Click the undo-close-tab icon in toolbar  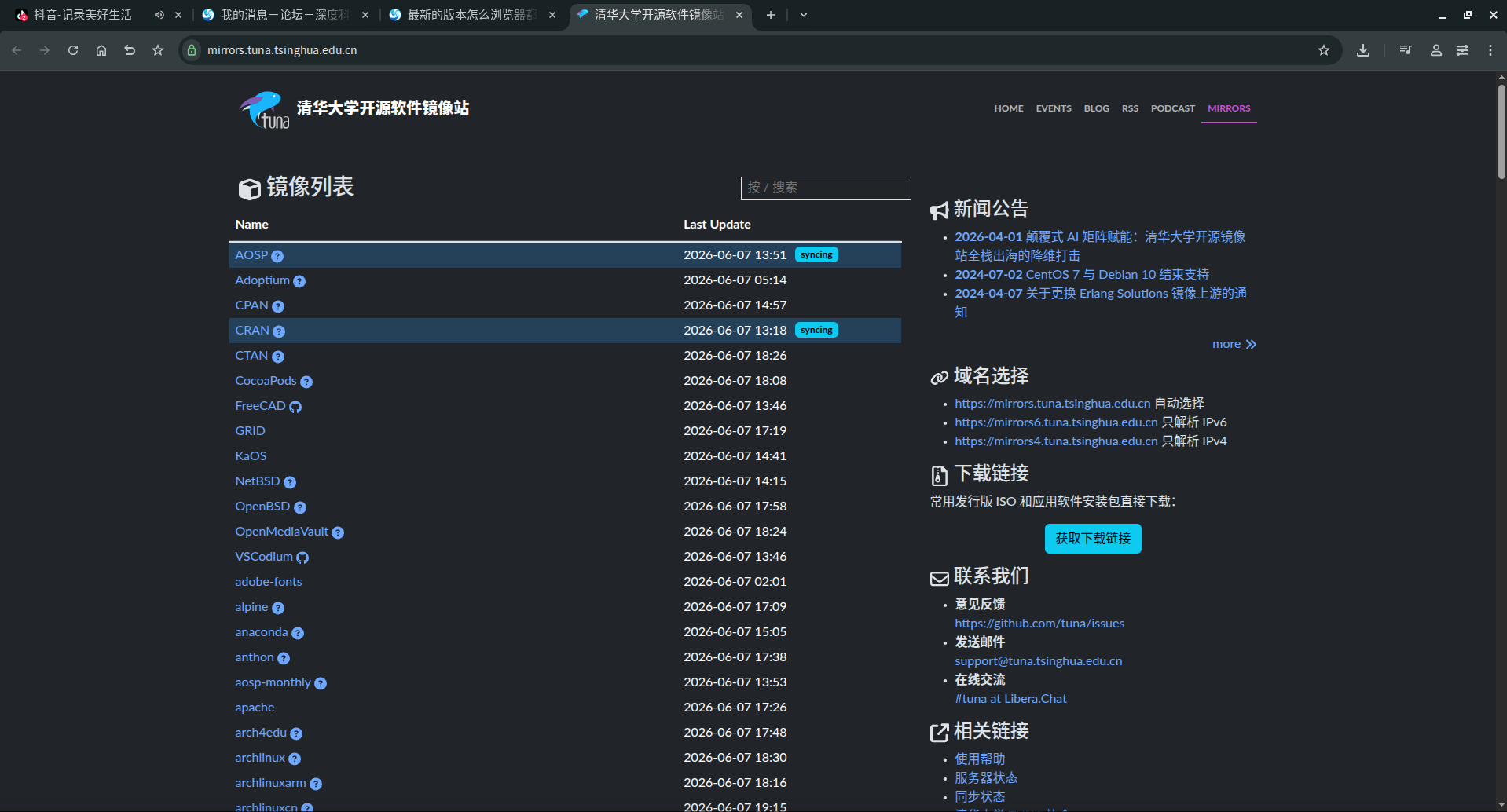(x=130, y=50)
